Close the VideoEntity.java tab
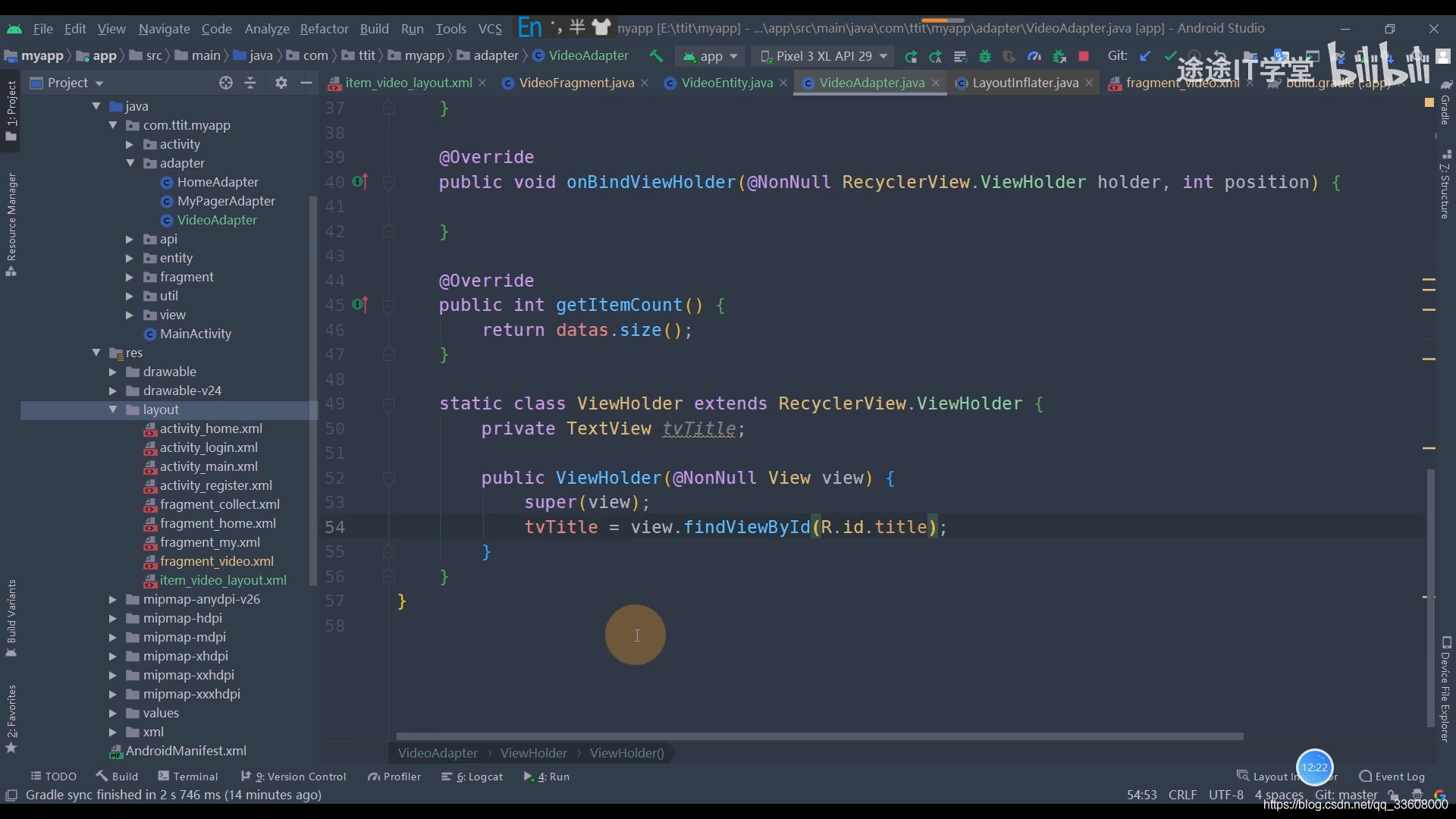 pyautogui.click(x=783, y=83)
